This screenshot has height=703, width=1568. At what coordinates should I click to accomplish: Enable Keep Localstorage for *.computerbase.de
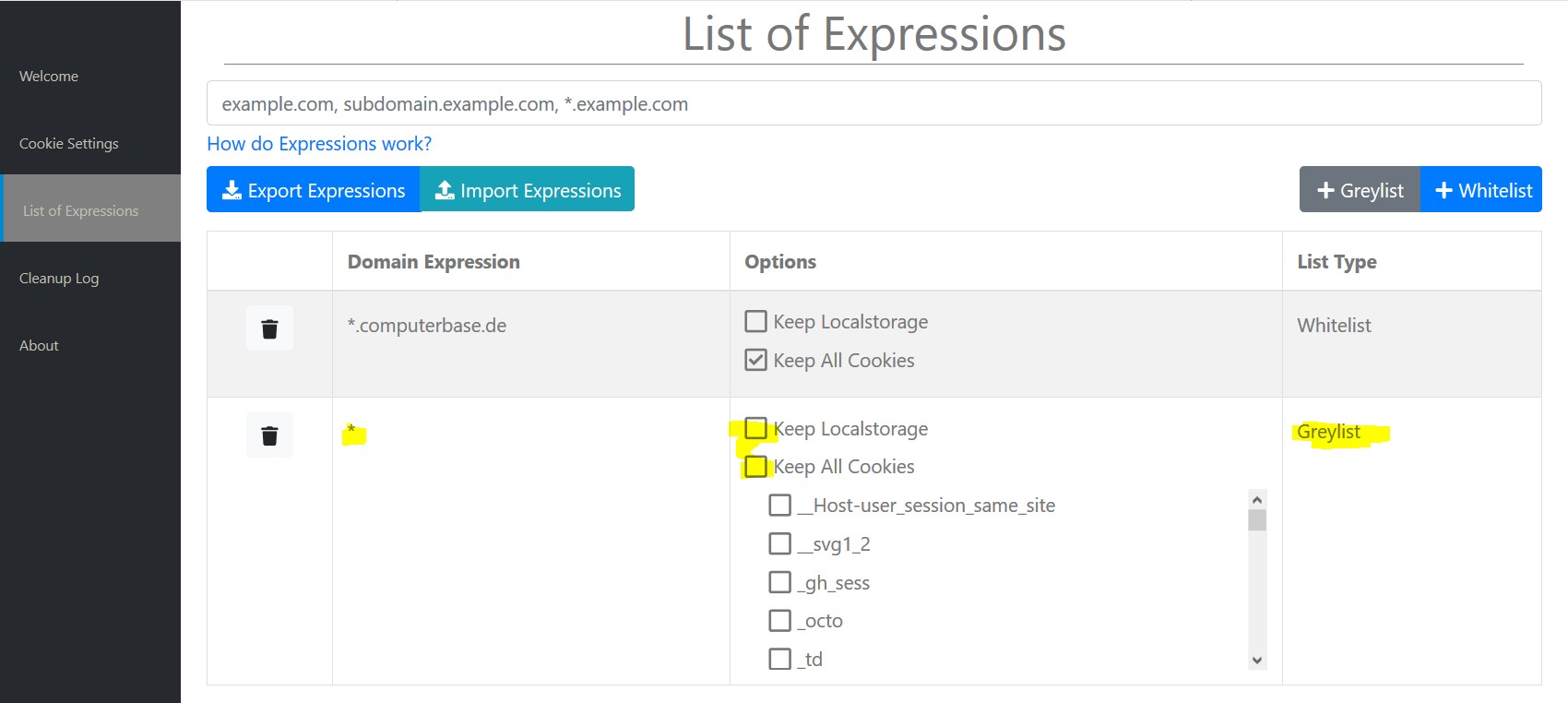coord(756,321)
